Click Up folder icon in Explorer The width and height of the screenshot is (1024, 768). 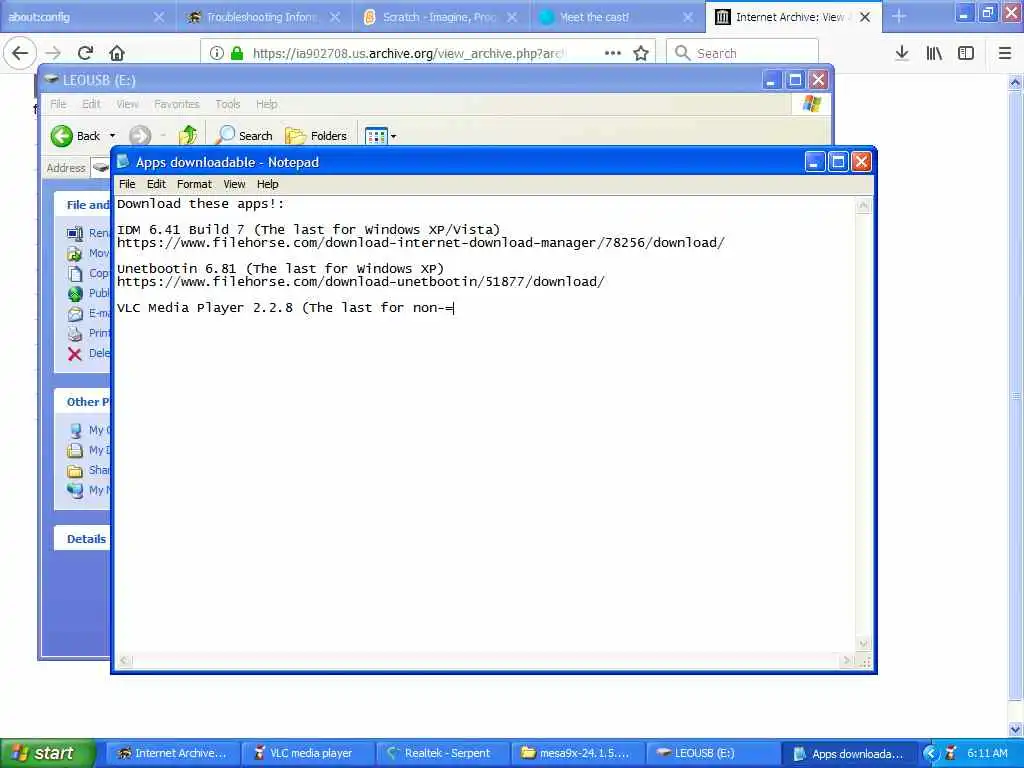[x=188, y=135]
